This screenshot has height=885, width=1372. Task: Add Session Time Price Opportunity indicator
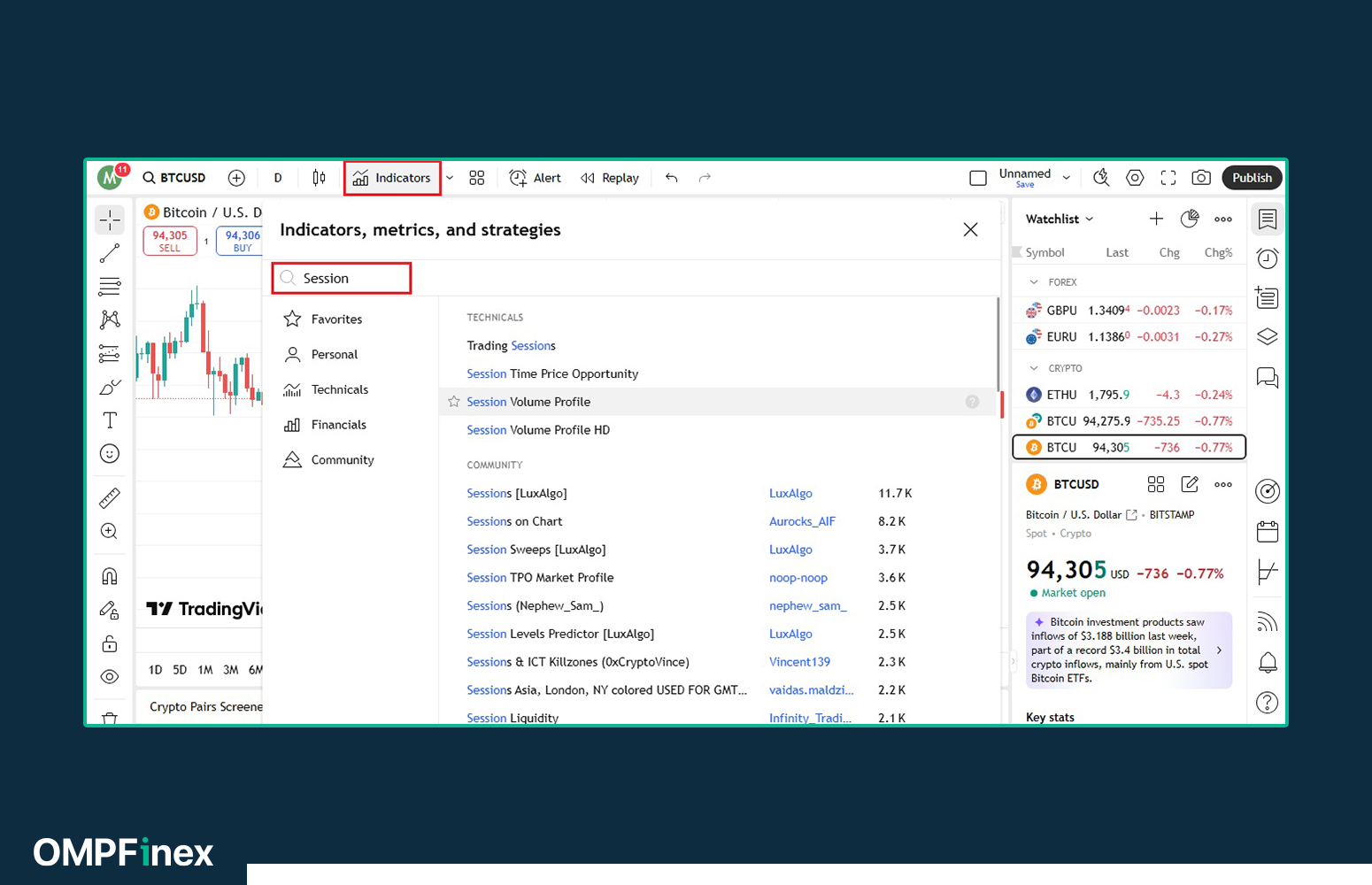point(552,373)
